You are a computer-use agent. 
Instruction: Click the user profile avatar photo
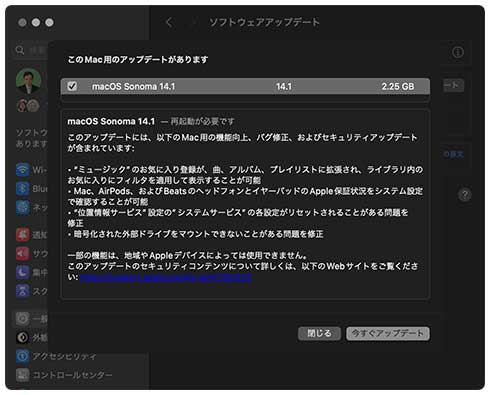pyautogui.click(x=28, y=81)
